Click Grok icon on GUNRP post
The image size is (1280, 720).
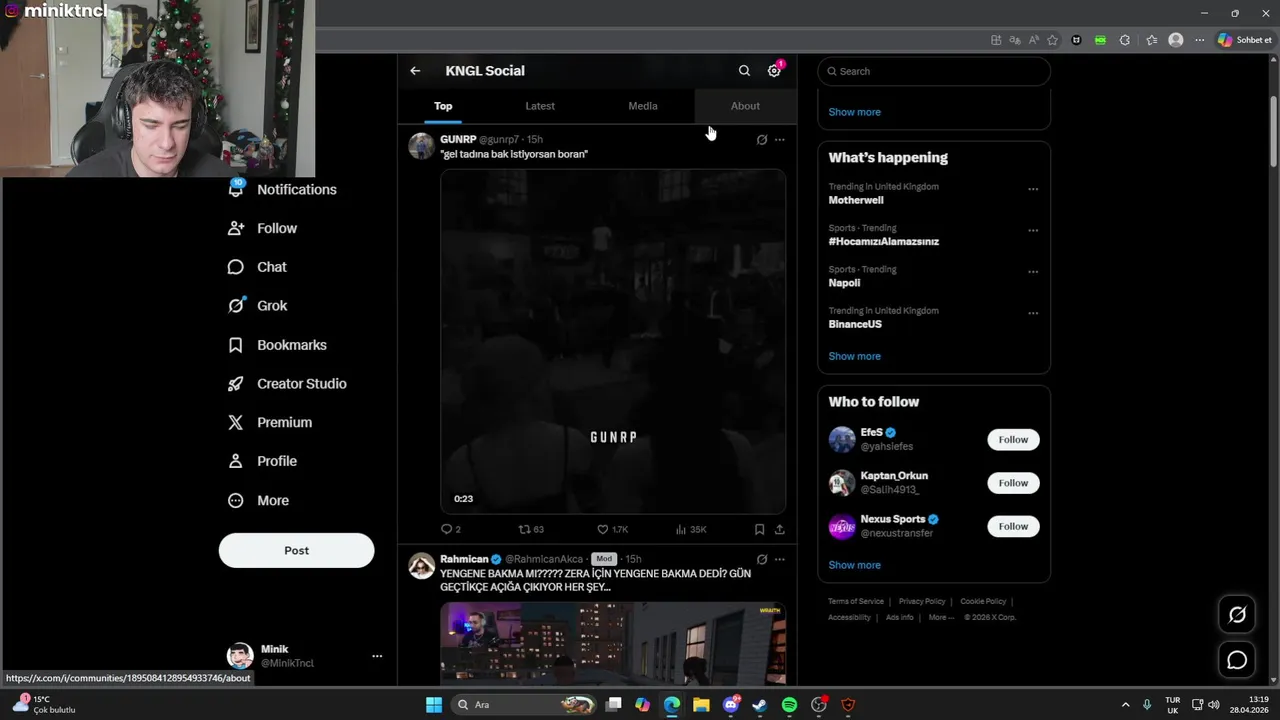pos(762,140)
